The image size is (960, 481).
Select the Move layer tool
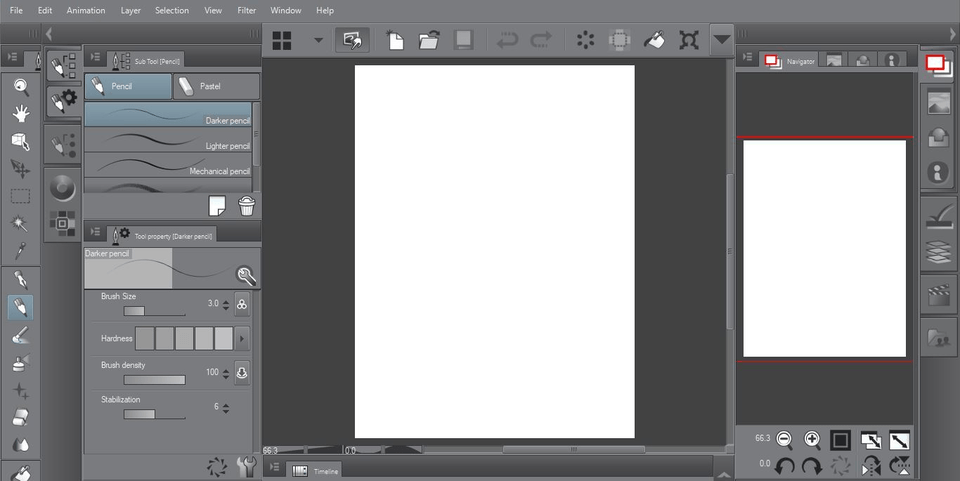21,169
